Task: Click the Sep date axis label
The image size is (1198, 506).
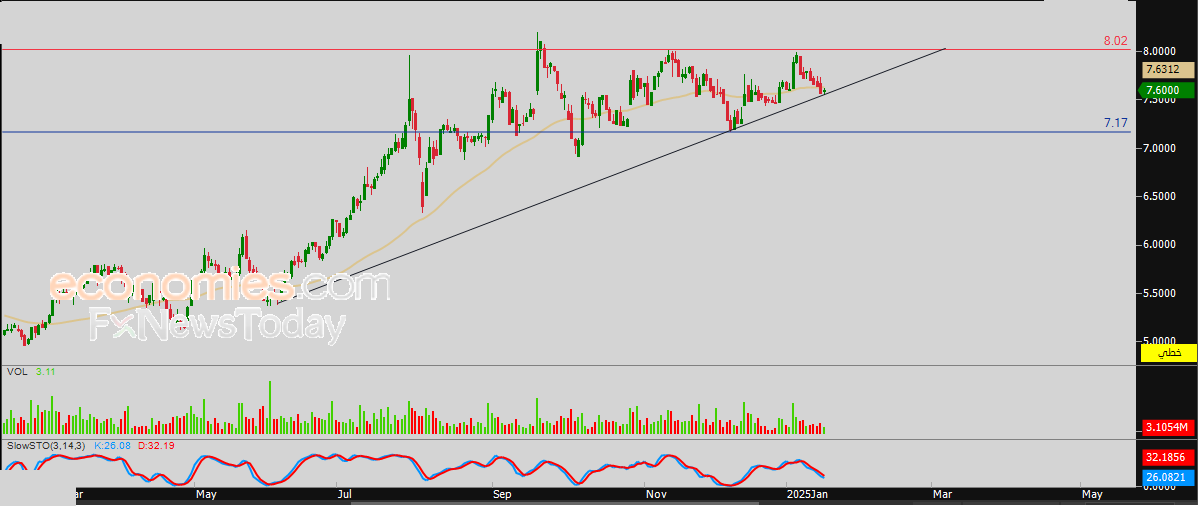Action: (x=501, y=495)
